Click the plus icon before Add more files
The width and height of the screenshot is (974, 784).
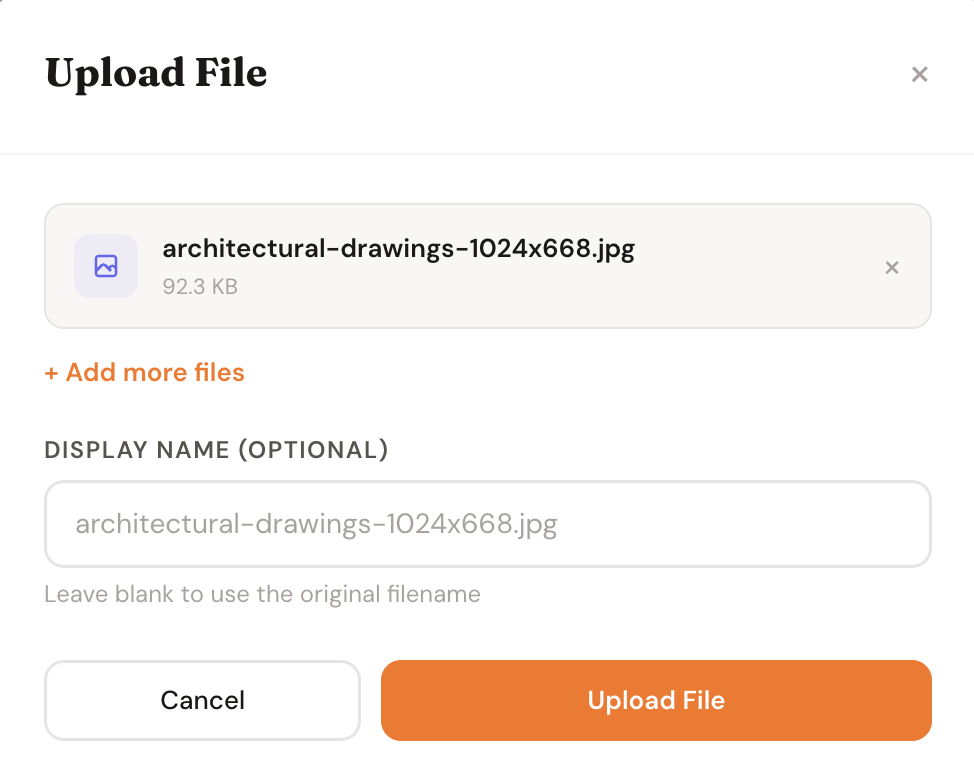pos(51,372)
